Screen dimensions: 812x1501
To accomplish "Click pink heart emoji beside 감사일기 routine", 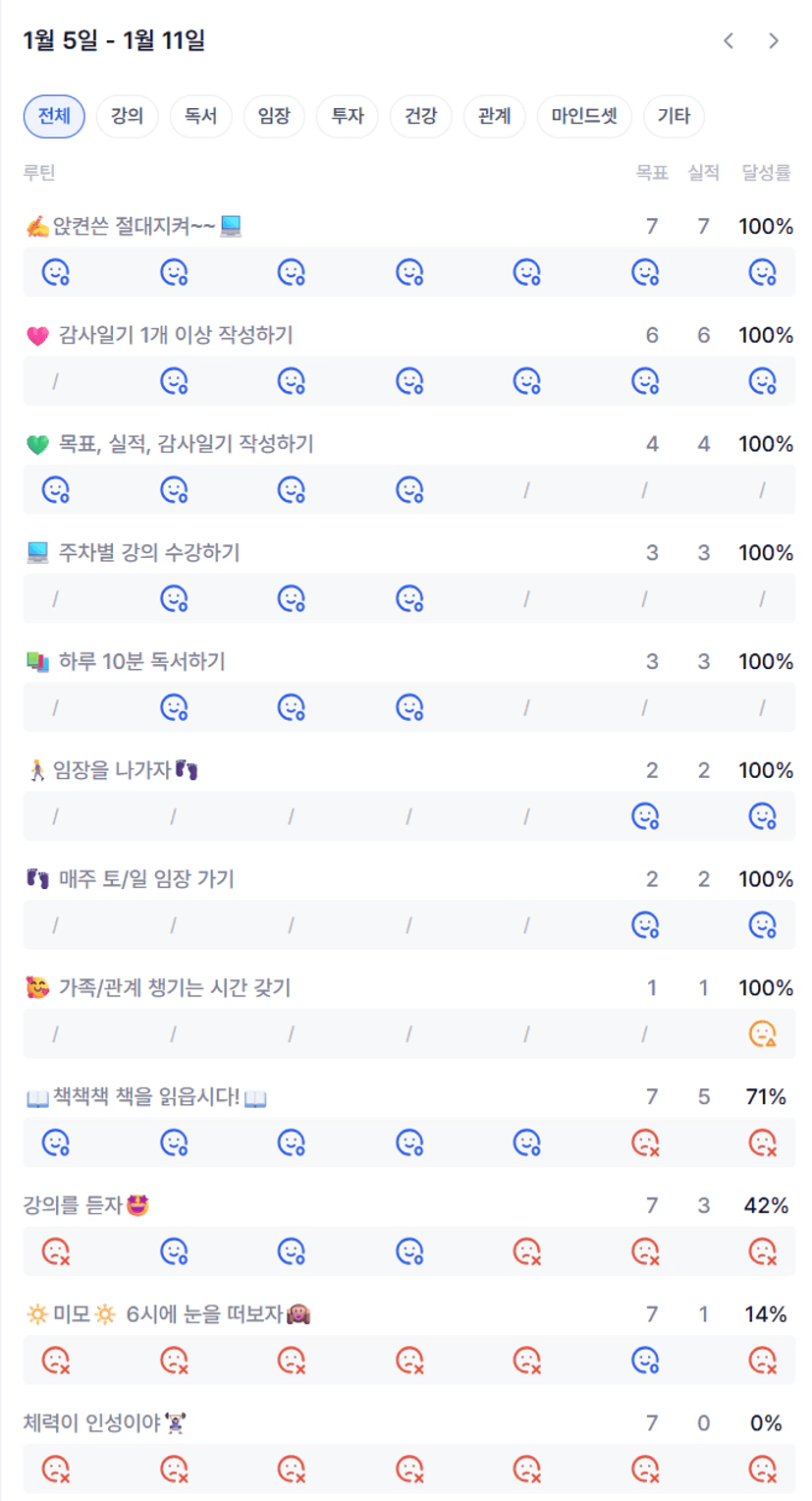I will click(x=37, y=336).
